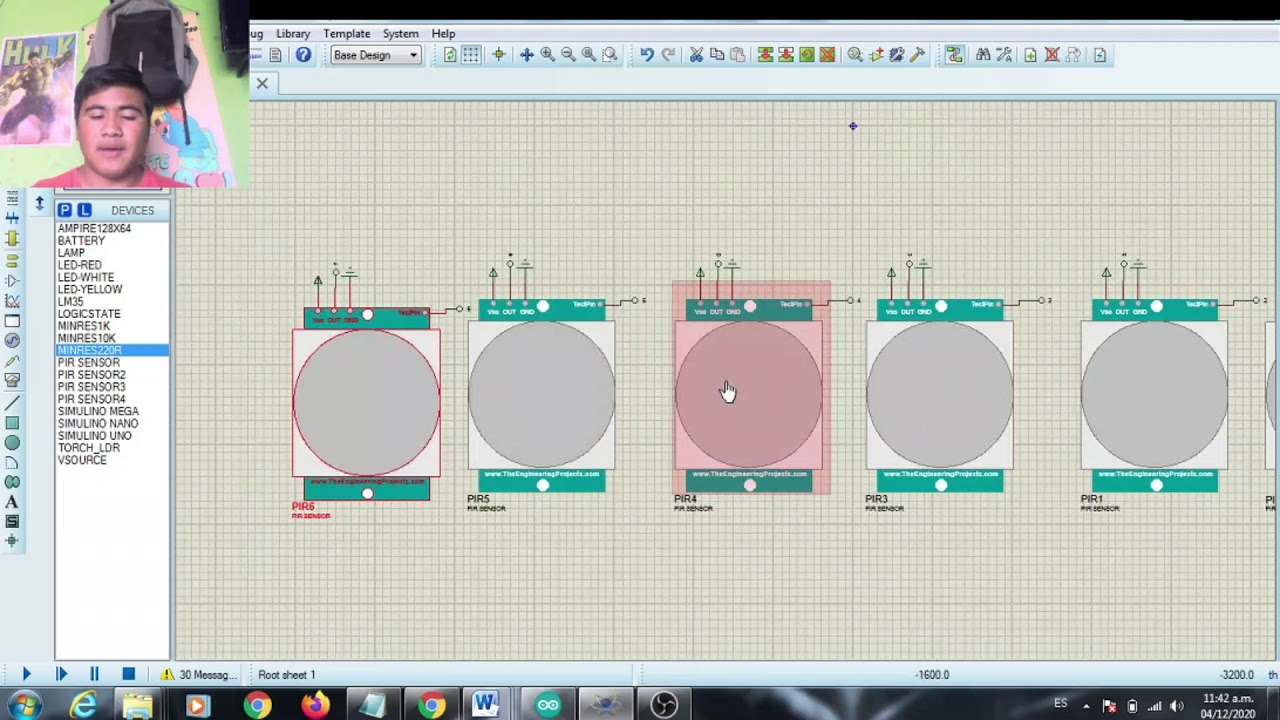Click the pan/center view arrows icon

pyautogui.click(x=526, y=55)
